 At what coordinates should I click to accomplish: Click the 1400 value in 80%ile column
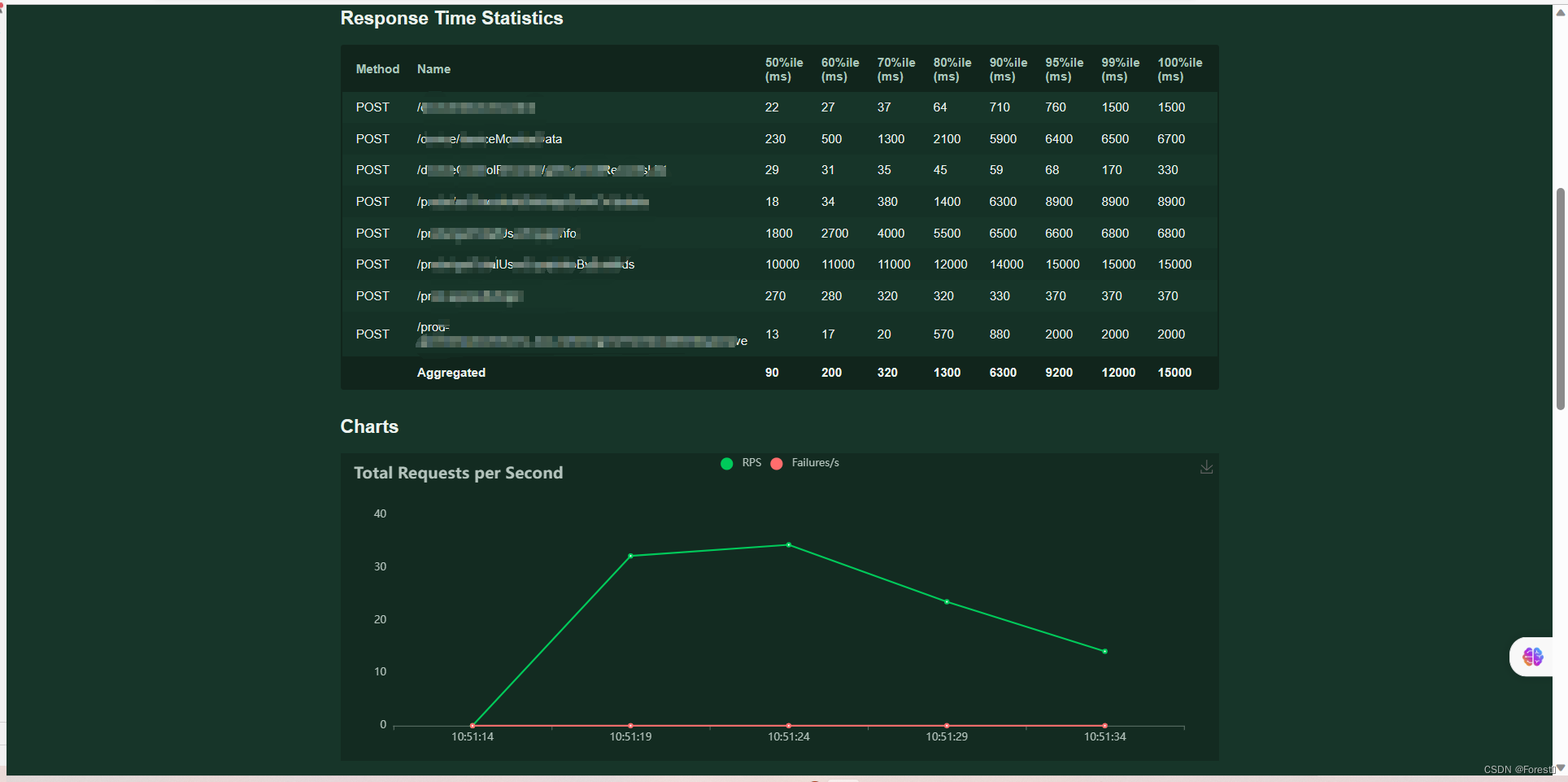coord(947,202)
